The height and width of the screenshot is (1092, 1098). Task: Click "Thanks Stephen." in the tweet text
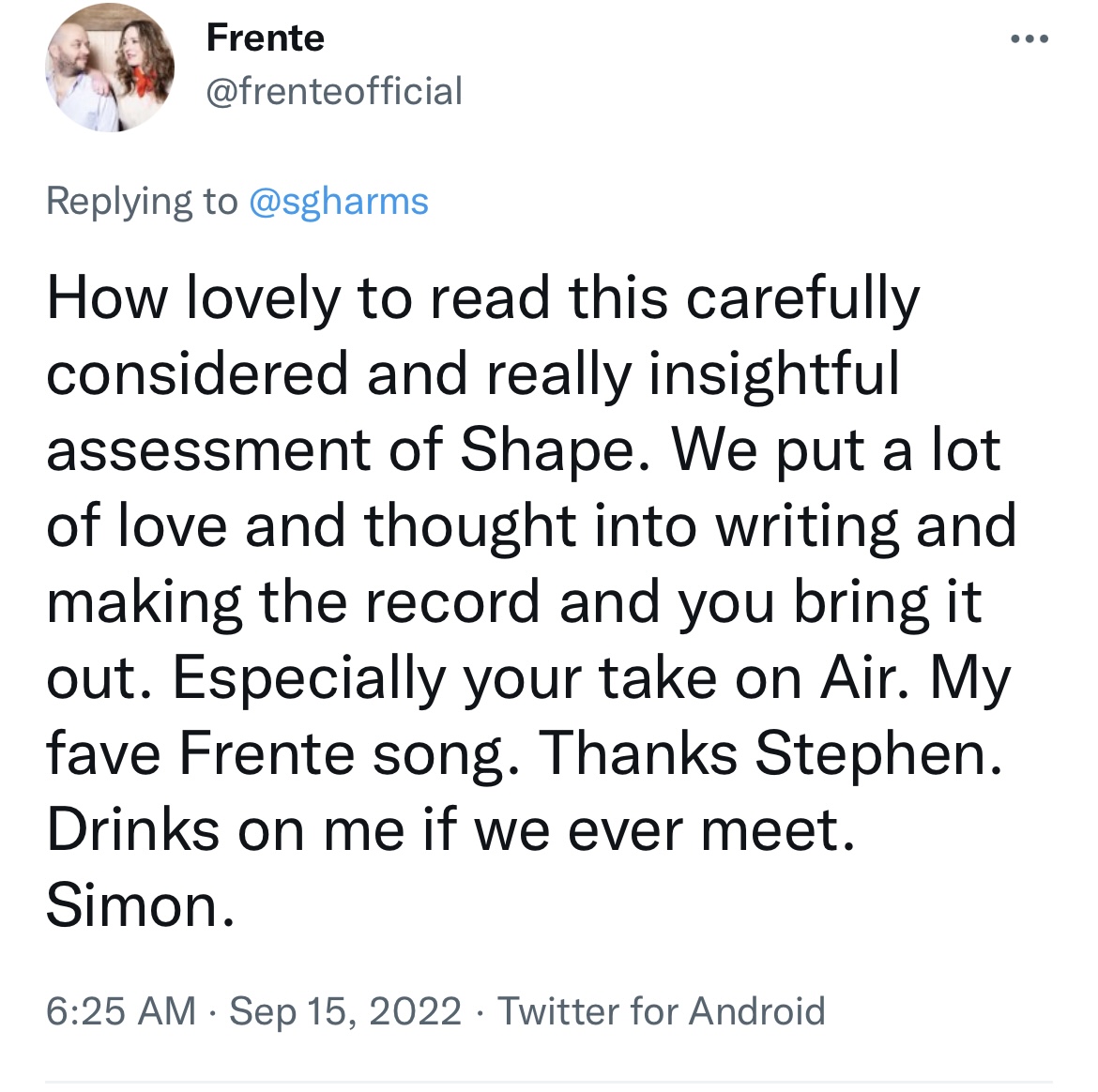770,754
